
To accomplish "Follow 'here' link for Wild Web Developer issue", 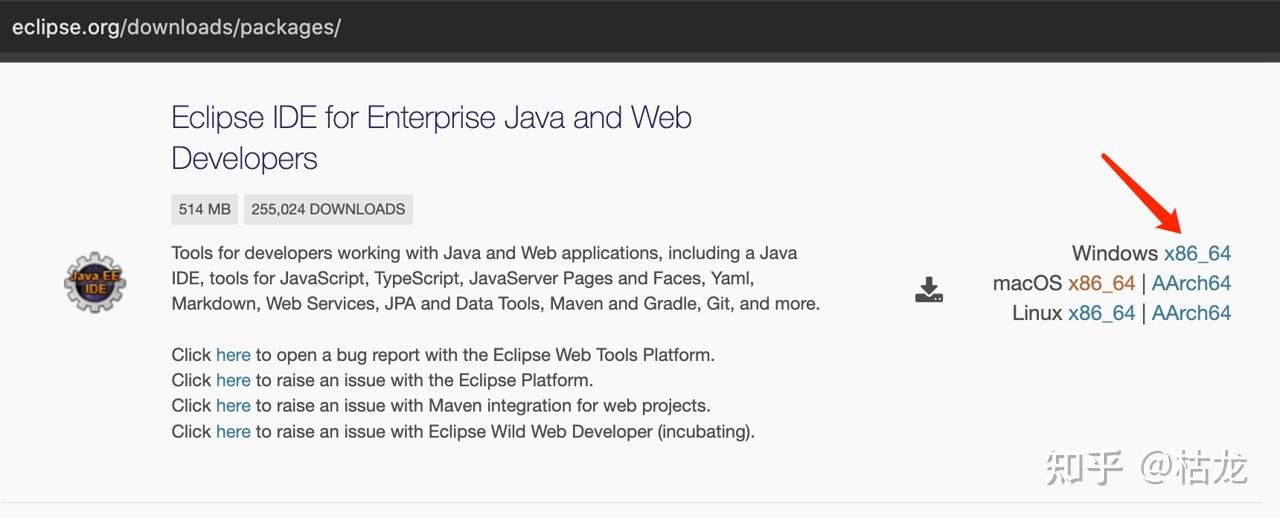I will [233, 432].
